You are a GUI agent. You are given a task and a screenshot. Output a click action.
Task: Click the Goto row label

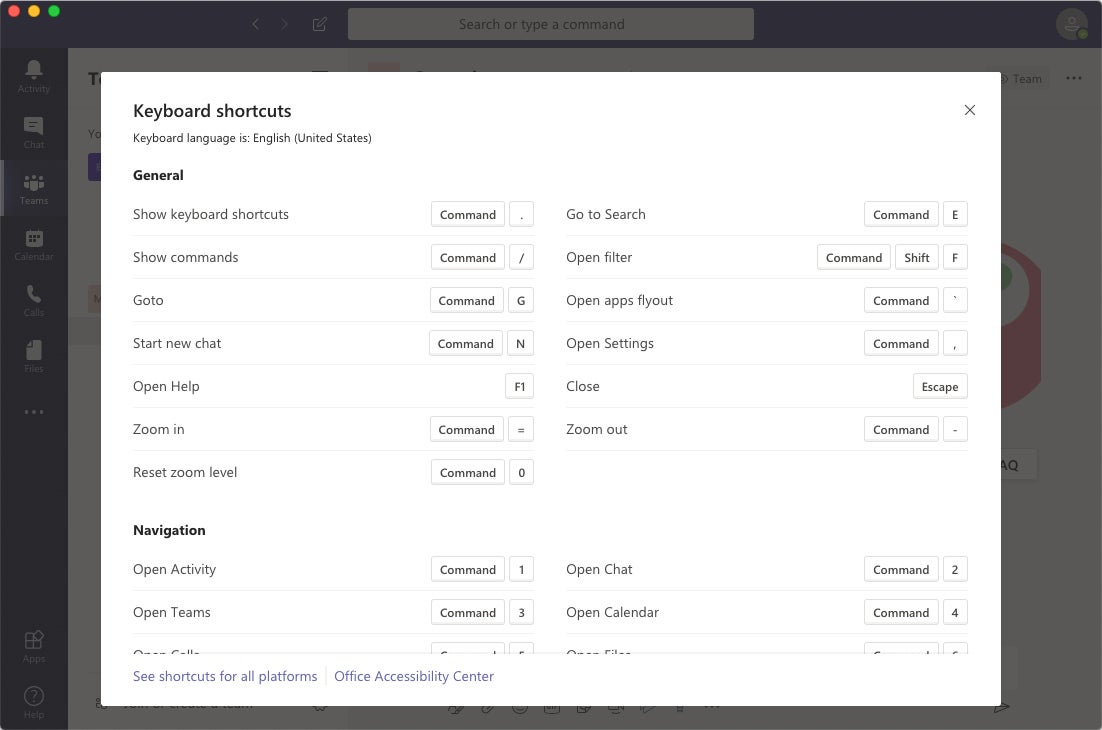pyautogui.click(x=148, y=300)
